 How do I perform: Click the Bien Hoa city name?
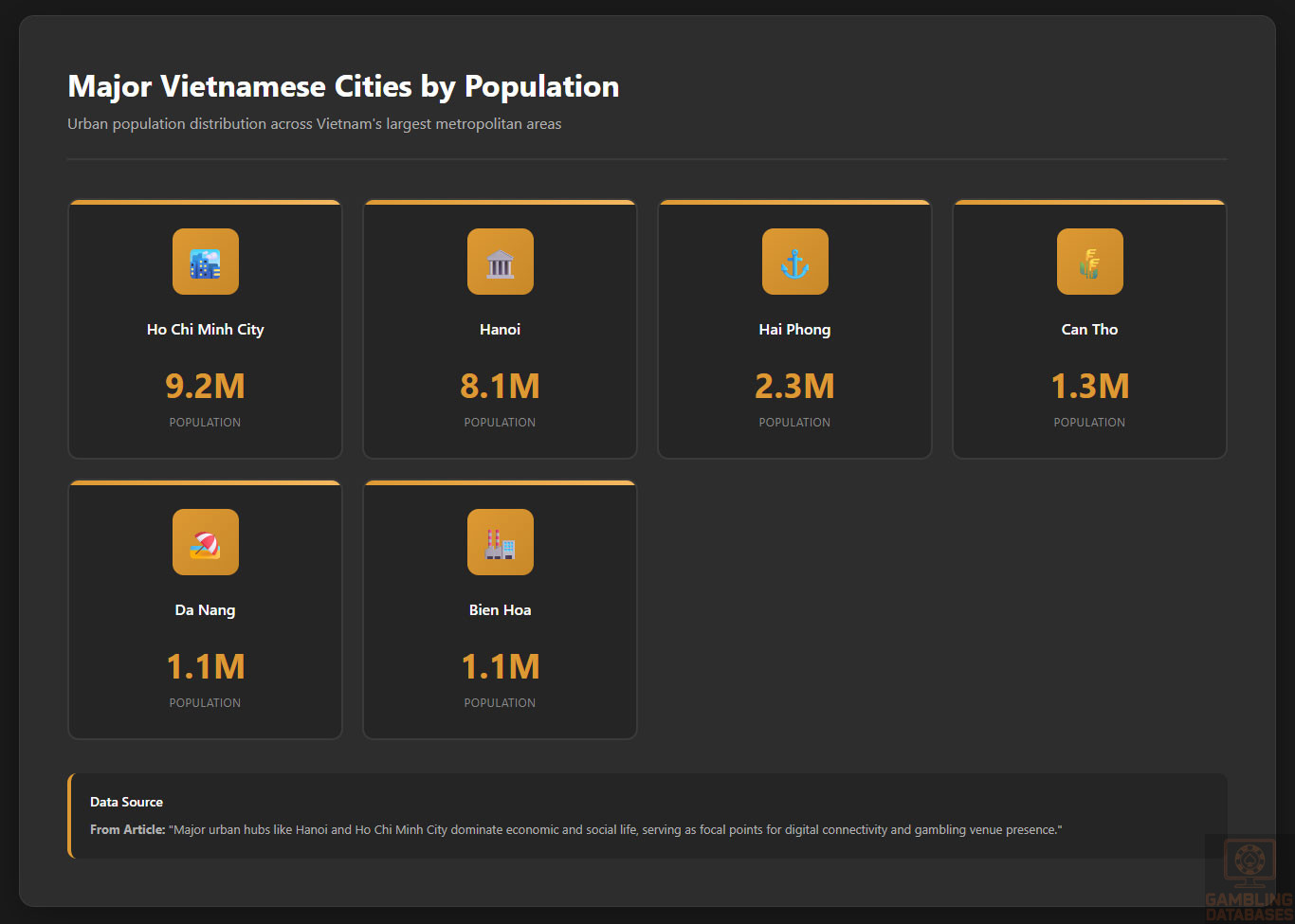(500, 609)
